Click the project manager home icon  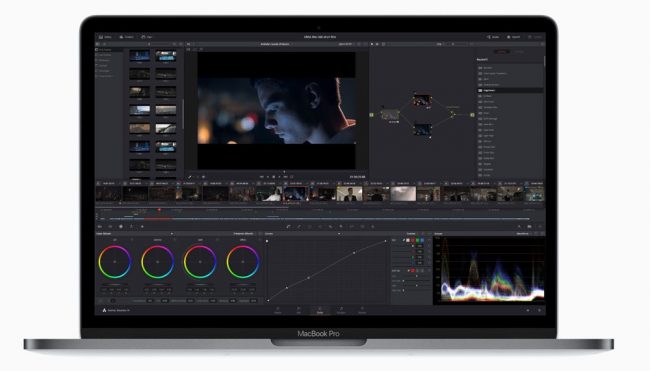tap(528, 310)
